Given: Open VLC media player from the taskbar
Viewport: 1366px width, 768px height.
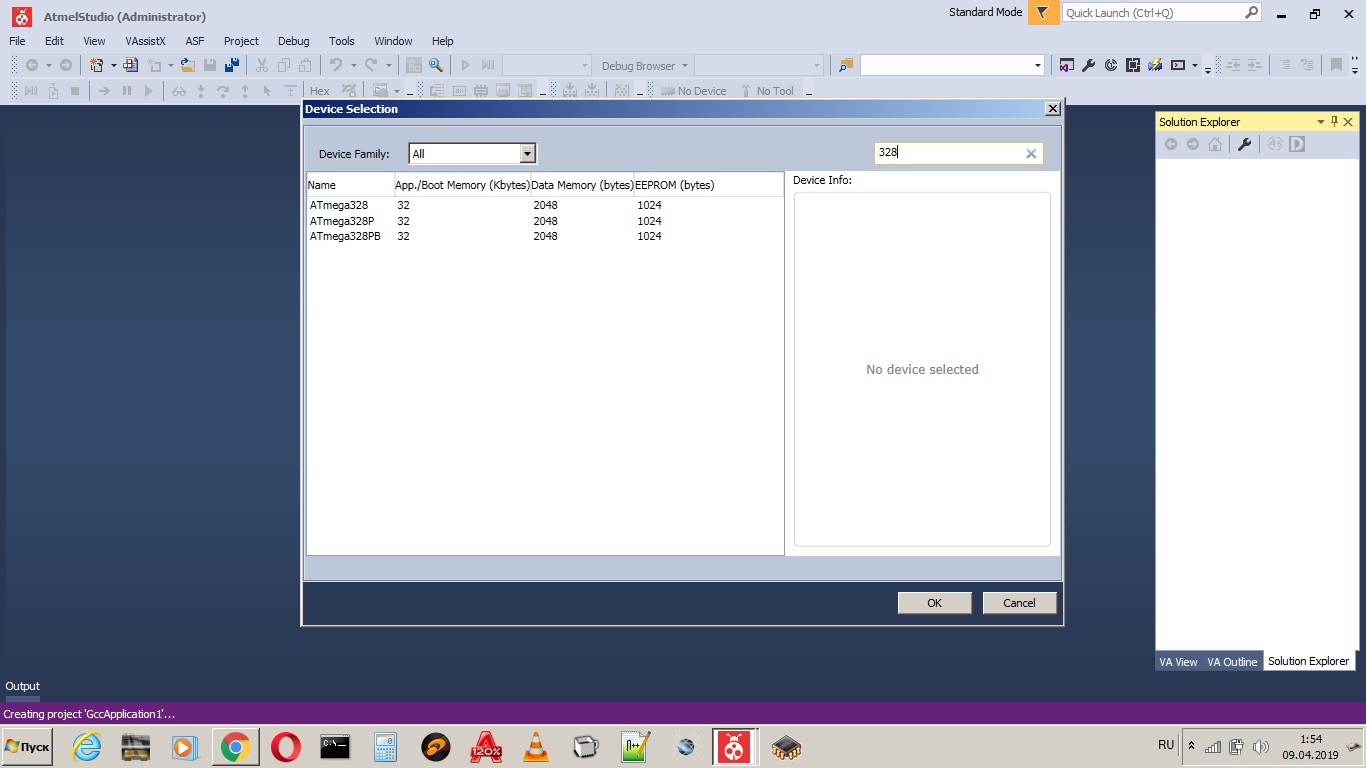Looking at the screenshot, I should pyautogui.click(x=536, y=747).
